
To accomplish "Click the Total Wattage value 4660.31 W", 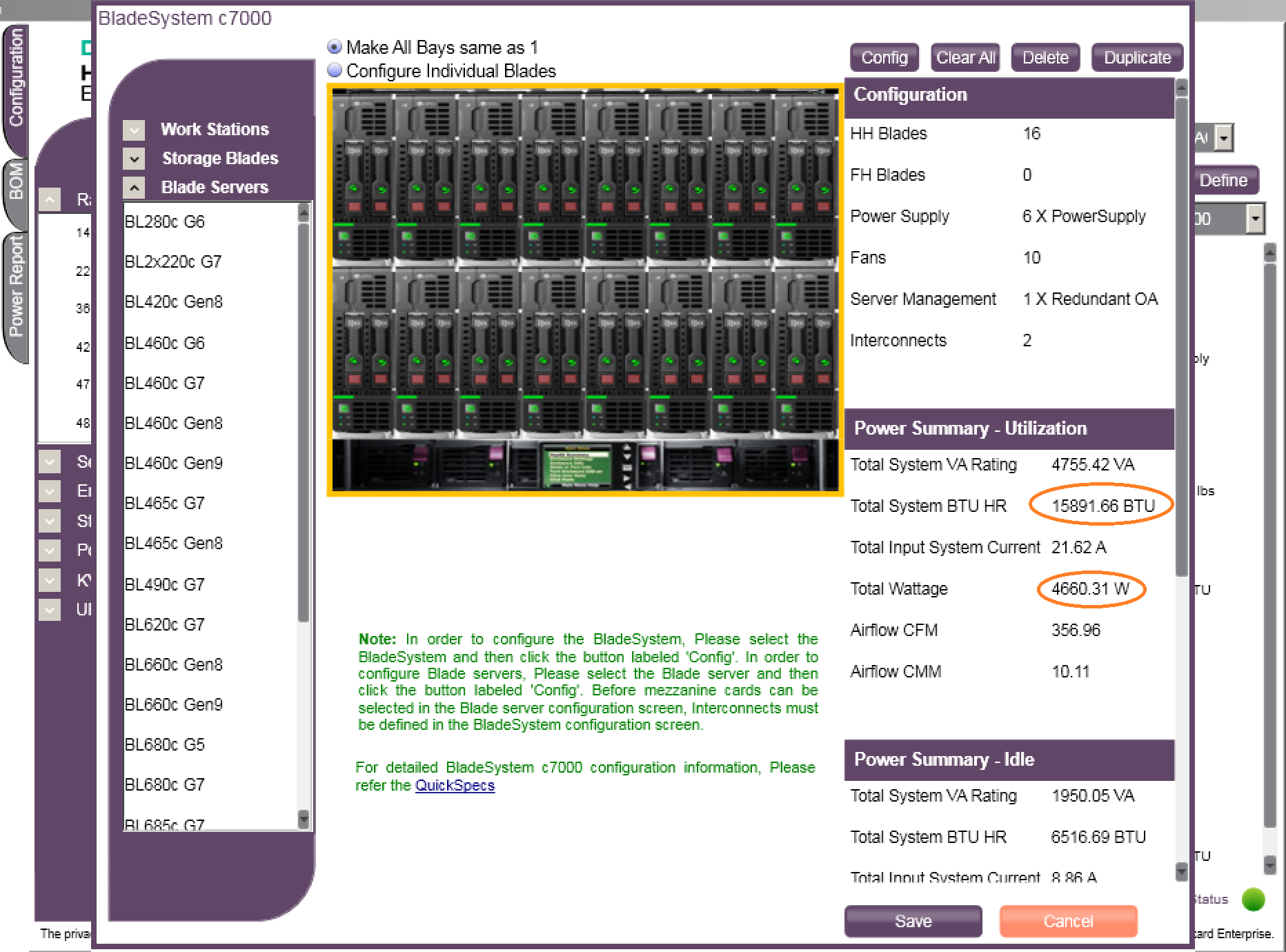I will pos(1090,589).
